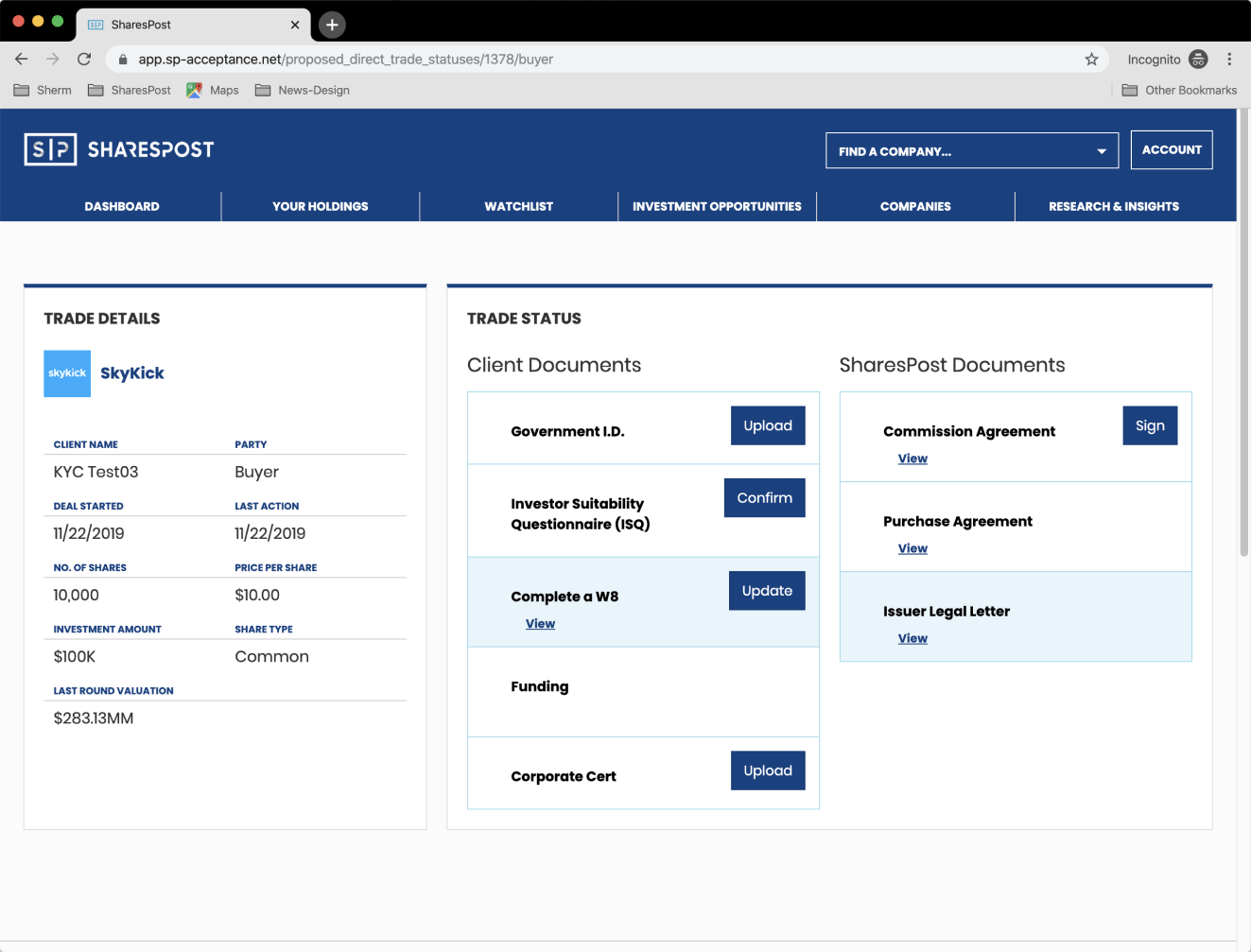Open a new browser tab
This screenshot has height=952, width=1251.
click(x=331, y=24)
